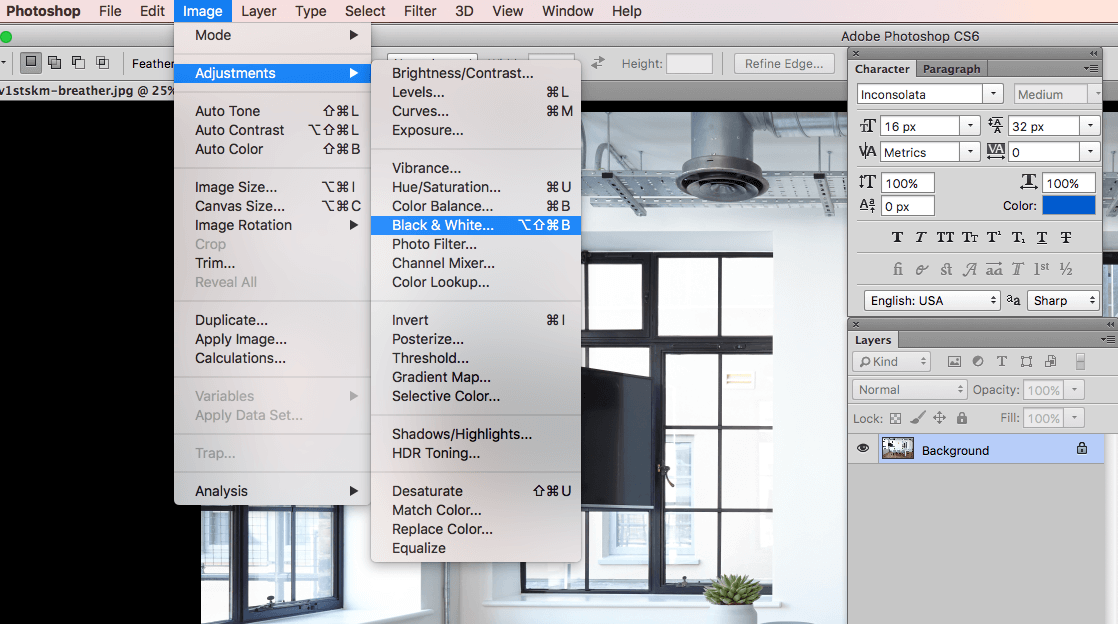The height and width of the screenshot is (624, 1118).
Task: Toggle Subscript text style
Action: coord(1018,237)
